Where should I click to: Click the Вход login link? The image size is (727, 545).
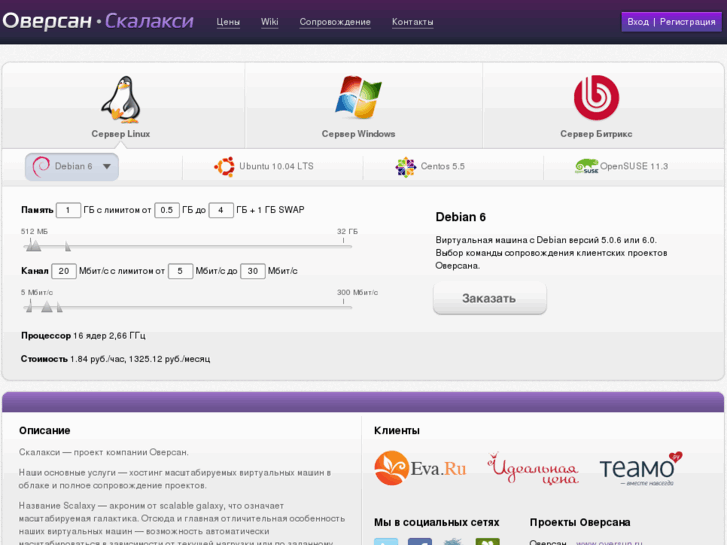638,22
